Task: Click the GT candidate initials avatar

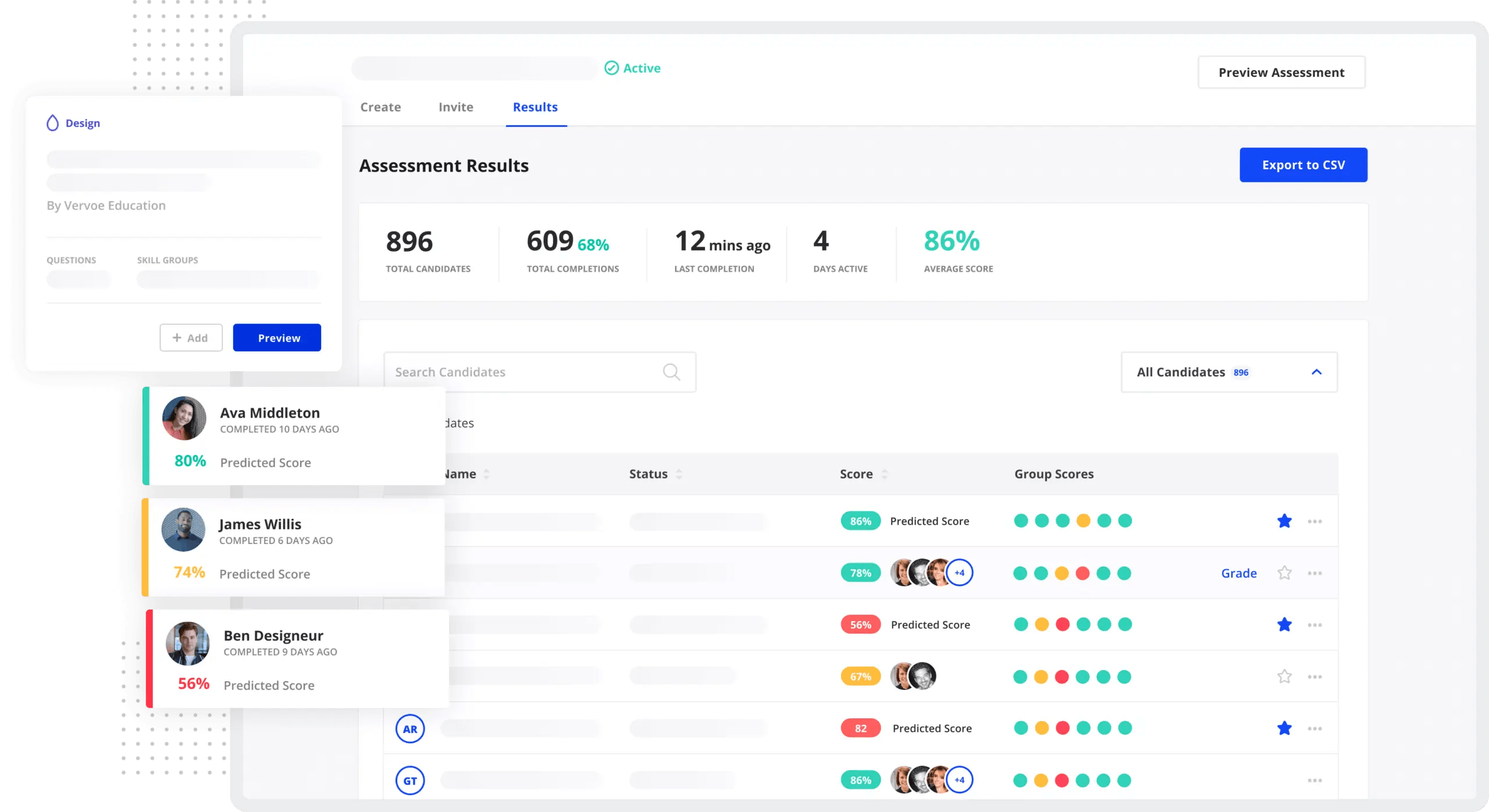Action: pos(410,781)
